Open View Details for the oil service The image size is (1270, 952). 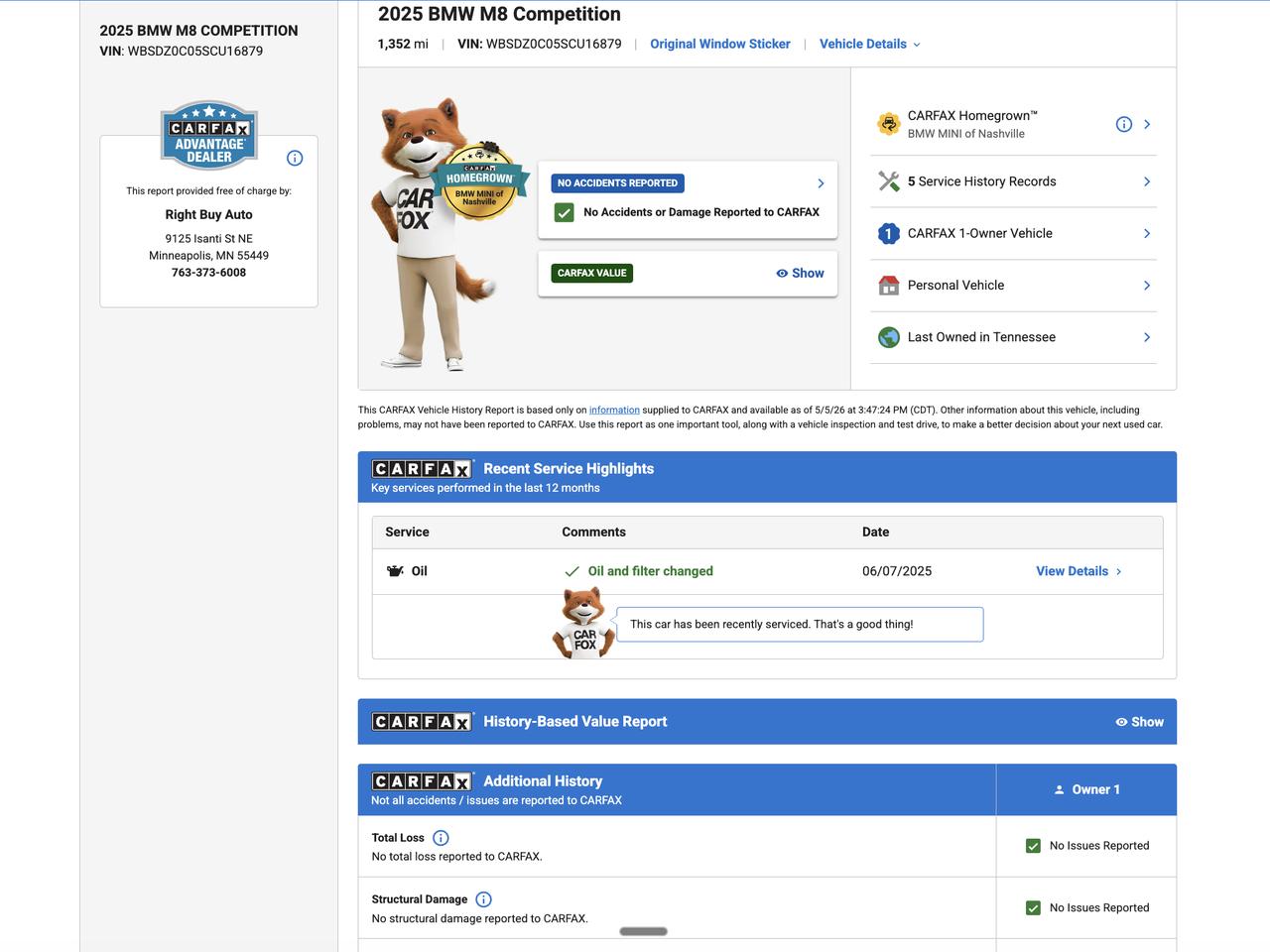1079,571
